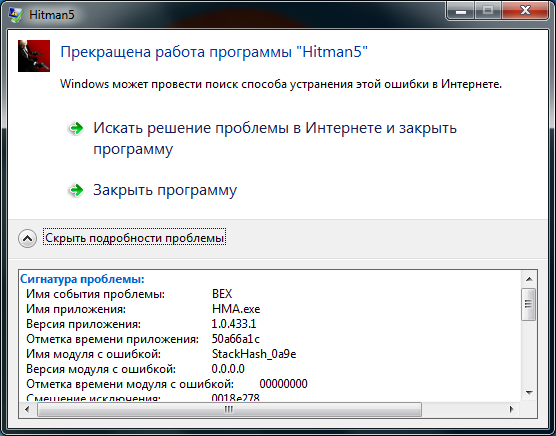This screenshot has height=436, width=556.
Task: Click label "Имя события проблемы:"
Action: click(x=96, y=294)
